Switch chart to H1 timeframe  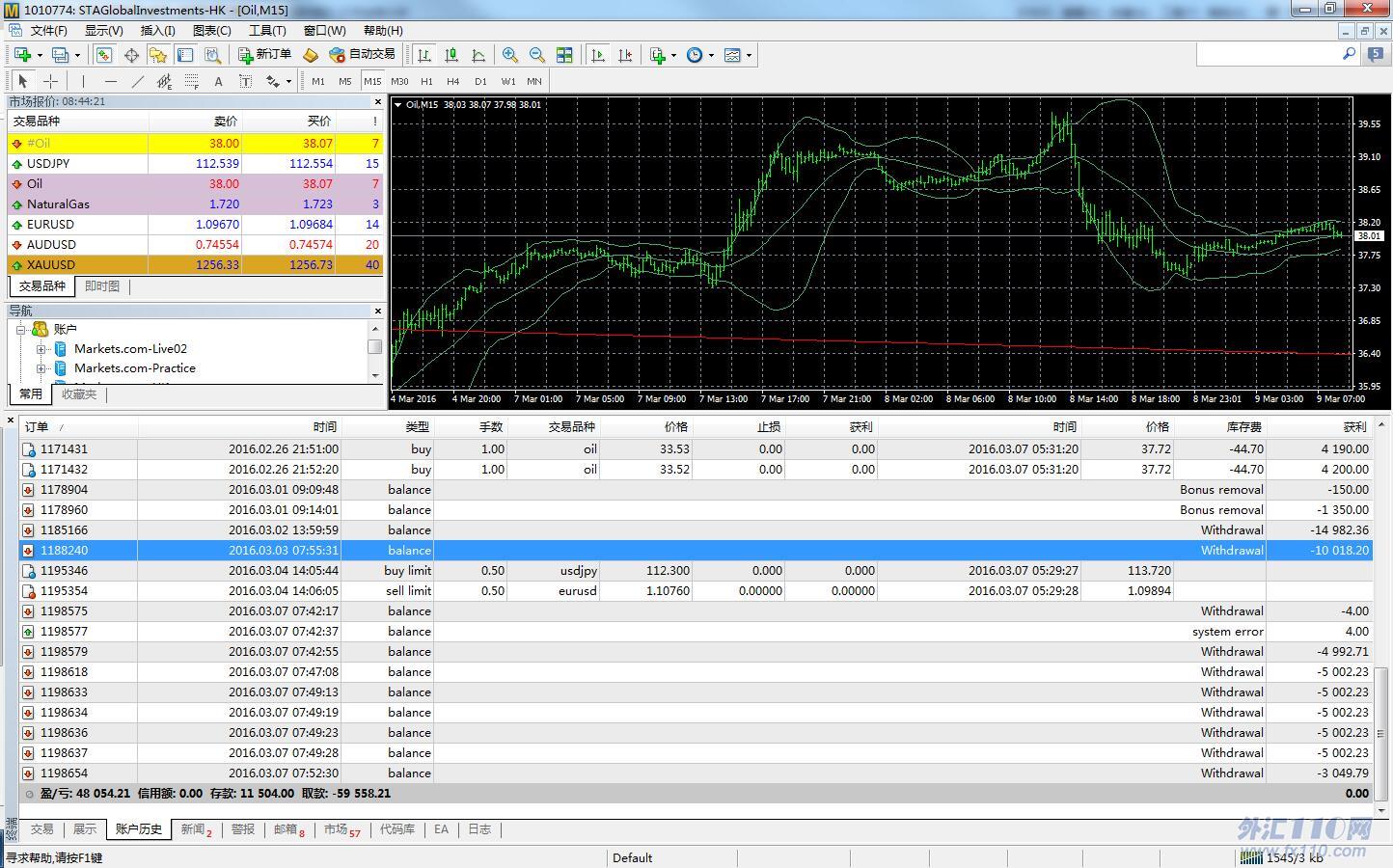click(426, 81)
